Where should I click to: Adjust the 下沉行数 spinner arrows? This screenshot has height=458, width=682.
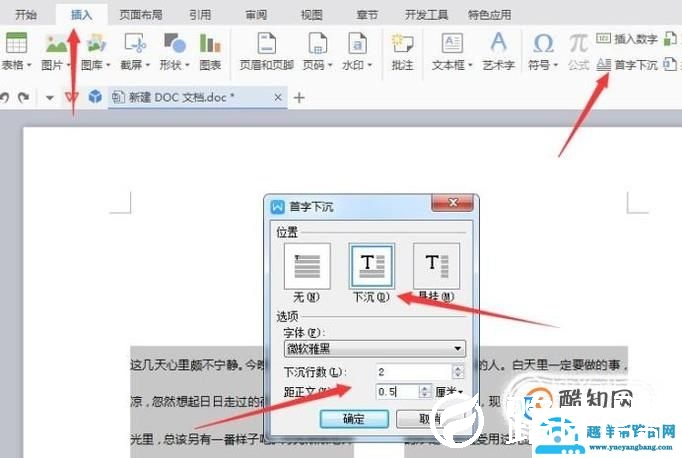(x=458, y=371)
